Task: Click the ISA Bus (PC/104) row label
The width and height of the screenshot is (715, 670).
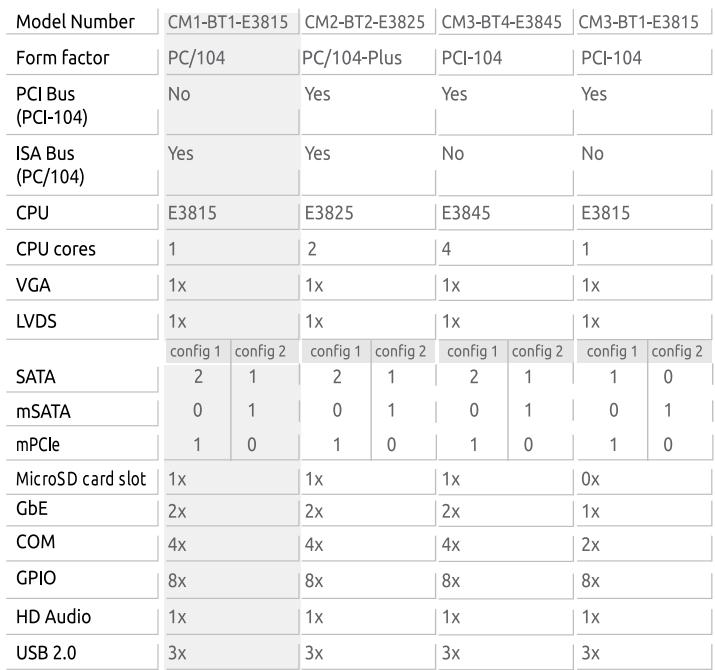Action: click(50, 165)
